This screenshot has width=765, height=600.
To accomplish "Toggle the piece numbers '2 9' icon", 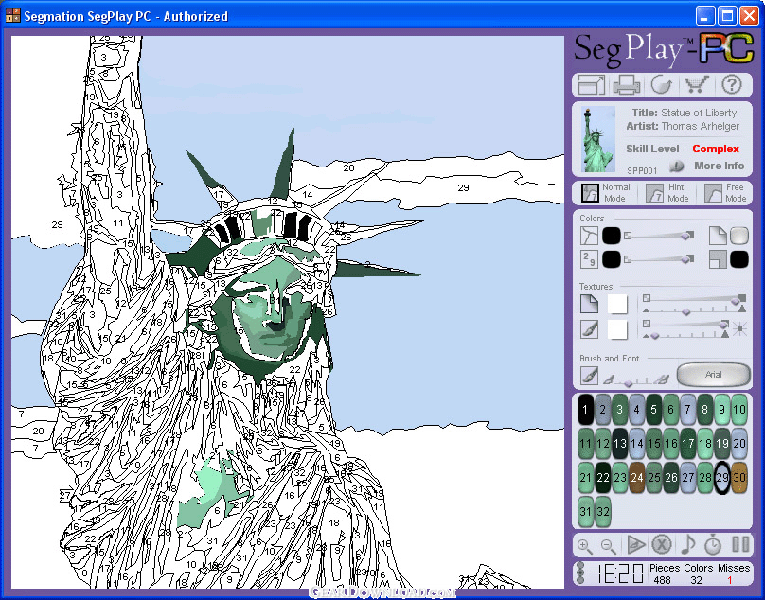I will pyautogui.click(x=589, y=260).
